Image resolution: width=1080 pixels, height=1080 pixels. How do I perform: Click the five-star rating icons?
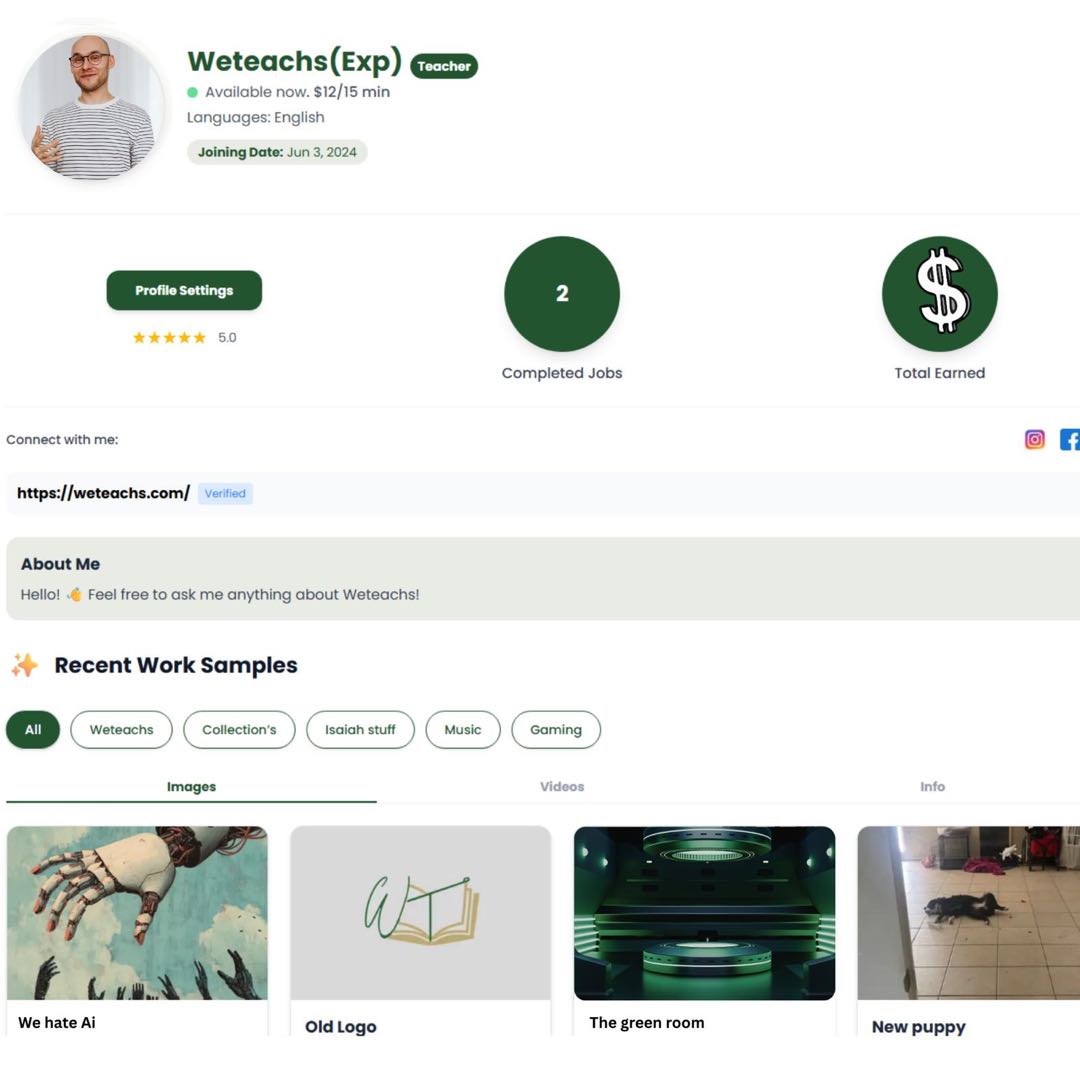tap(169, 338)
